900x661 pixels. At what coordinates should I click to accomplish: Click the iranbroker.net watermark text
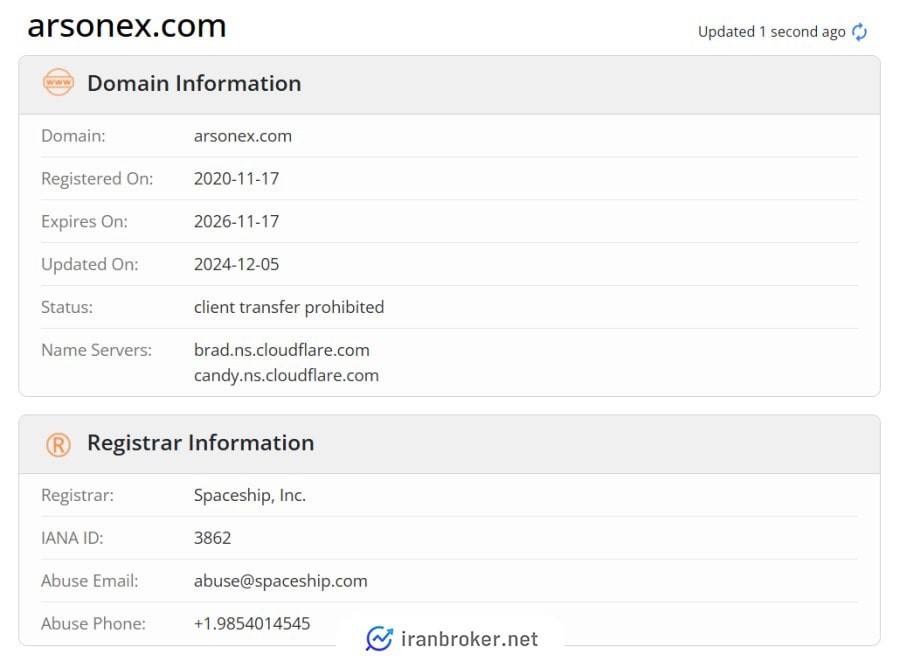click(469, 639)
